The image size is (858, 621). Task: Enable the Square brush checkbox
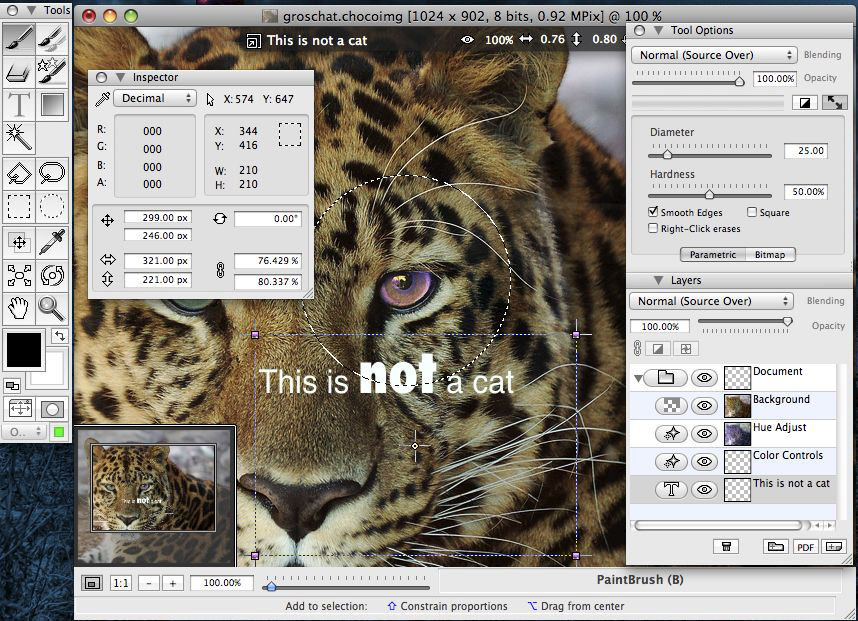(x=752, y=212)
